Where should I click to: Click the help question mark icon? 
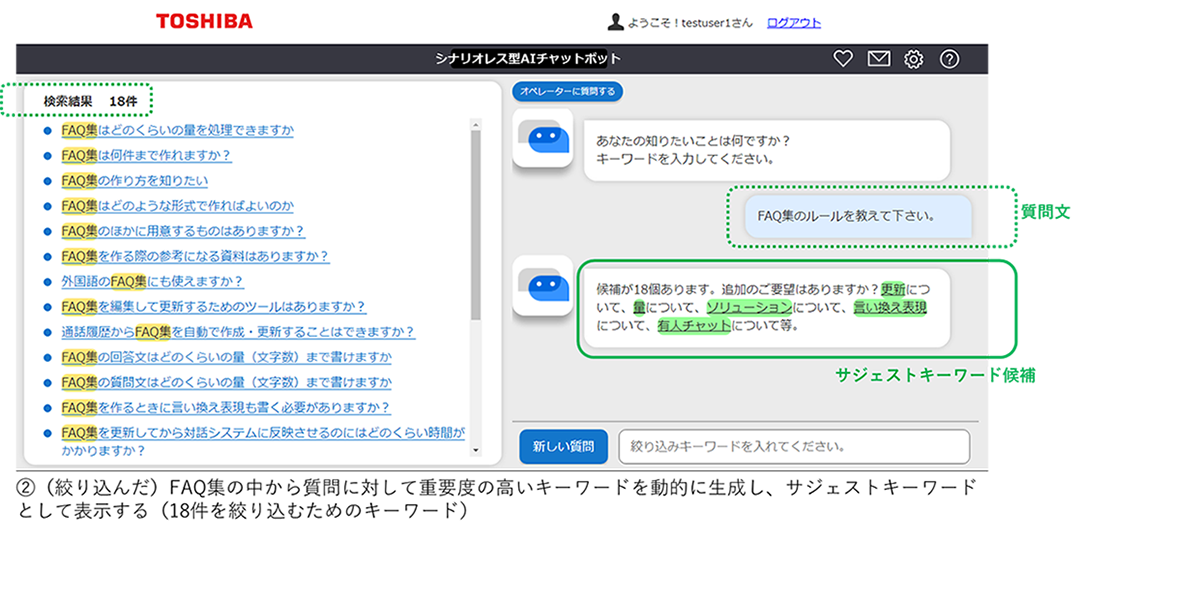[x=949, y=59]
